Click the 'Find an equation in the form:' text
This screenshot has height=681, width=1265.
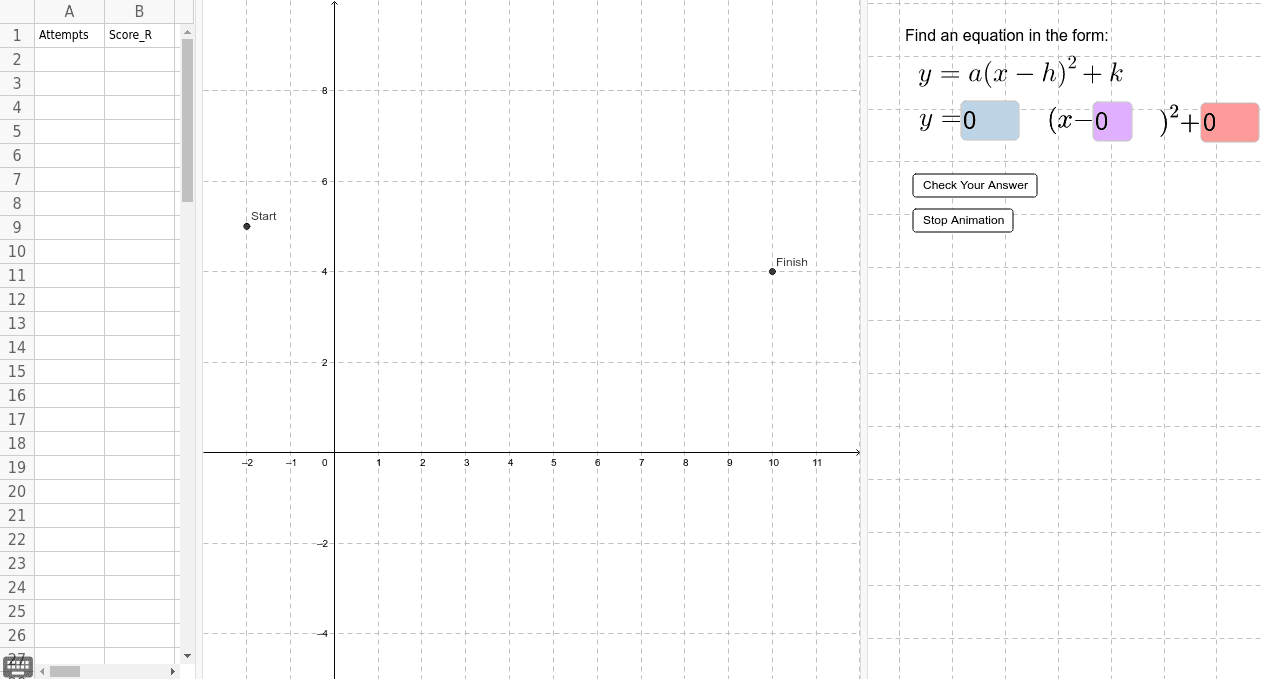click(1006, 35)
